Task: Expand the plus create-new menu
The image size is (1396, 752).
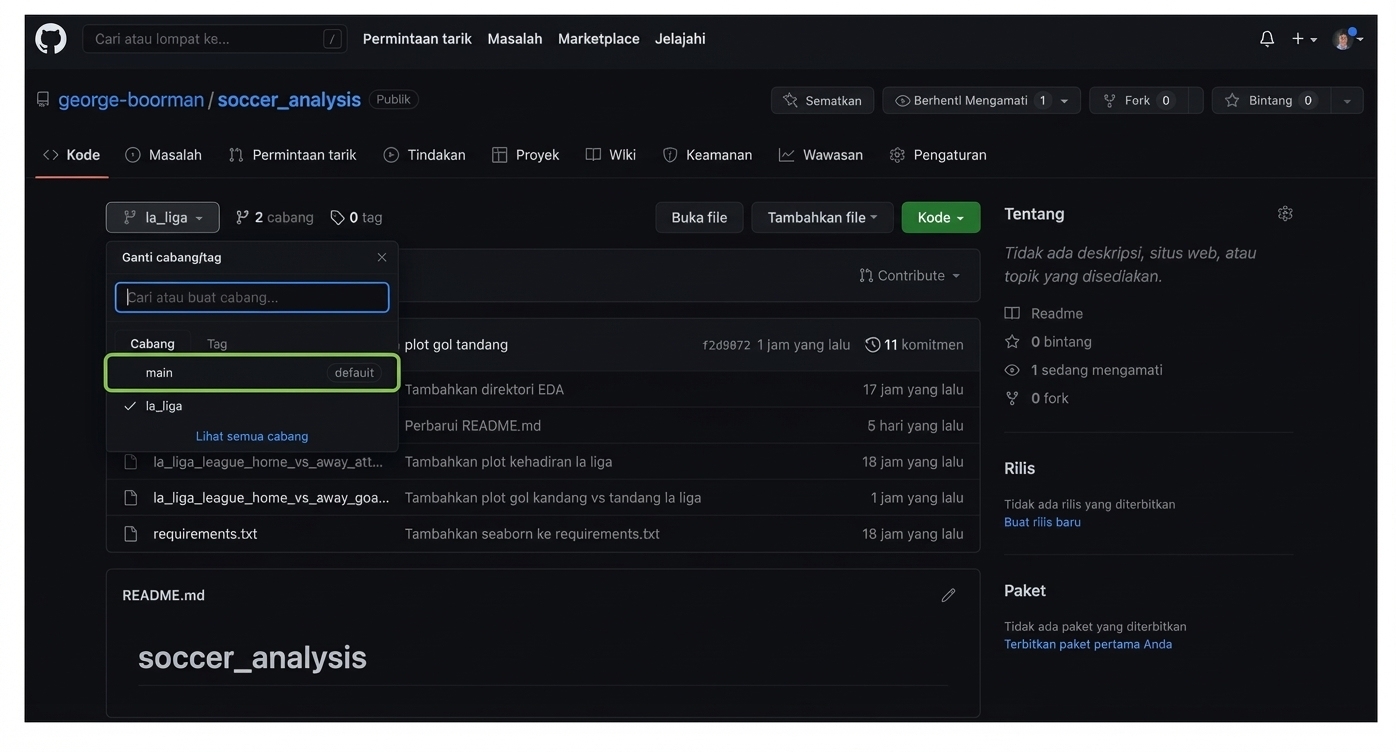Action: 1304,39
